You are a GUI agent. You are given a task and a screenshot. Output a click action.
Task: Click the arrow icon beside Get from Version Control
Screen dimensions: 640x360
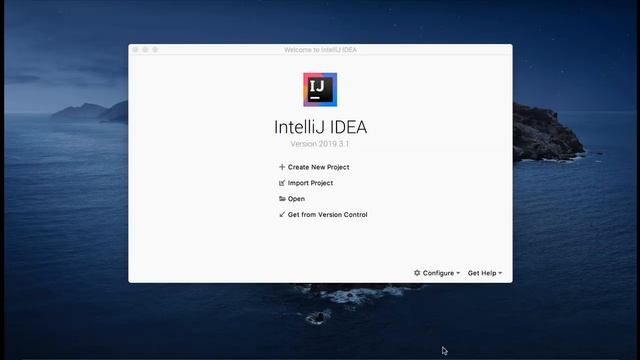tap(282, 214)
